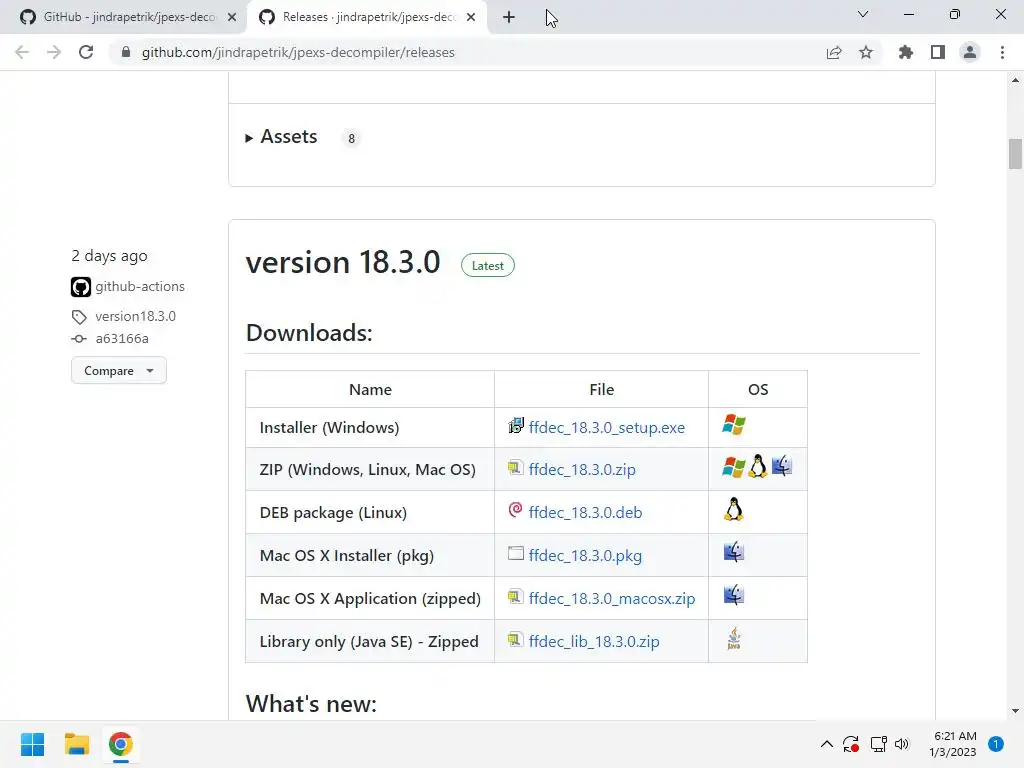Screen dimensions: 1024x768
Task: Download ffdec_18.3.0.deb
Action: [x=585, y=513]
